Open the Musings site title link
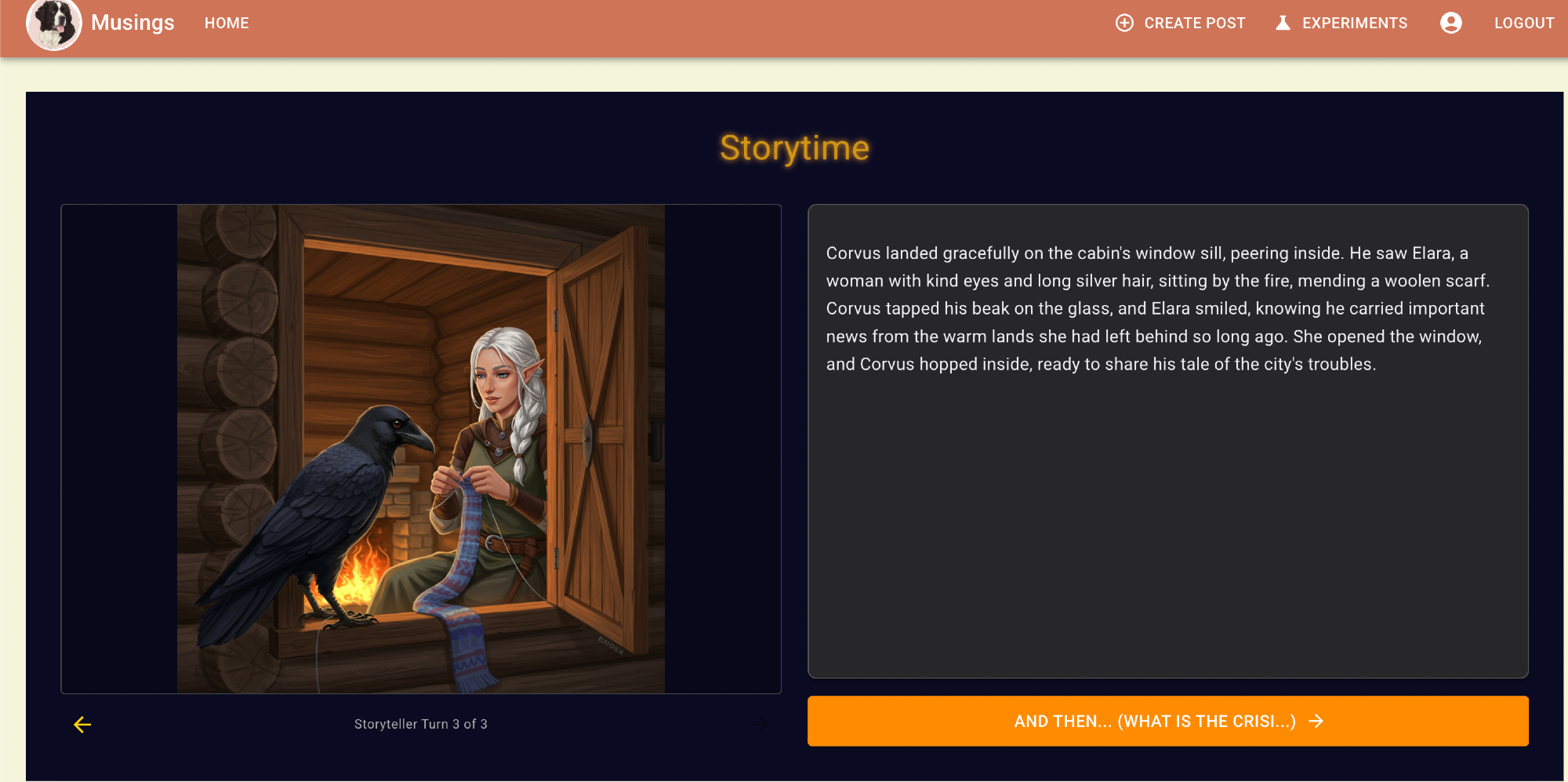The height and width of the screenshot is (782, 1568). coord(132,23)
